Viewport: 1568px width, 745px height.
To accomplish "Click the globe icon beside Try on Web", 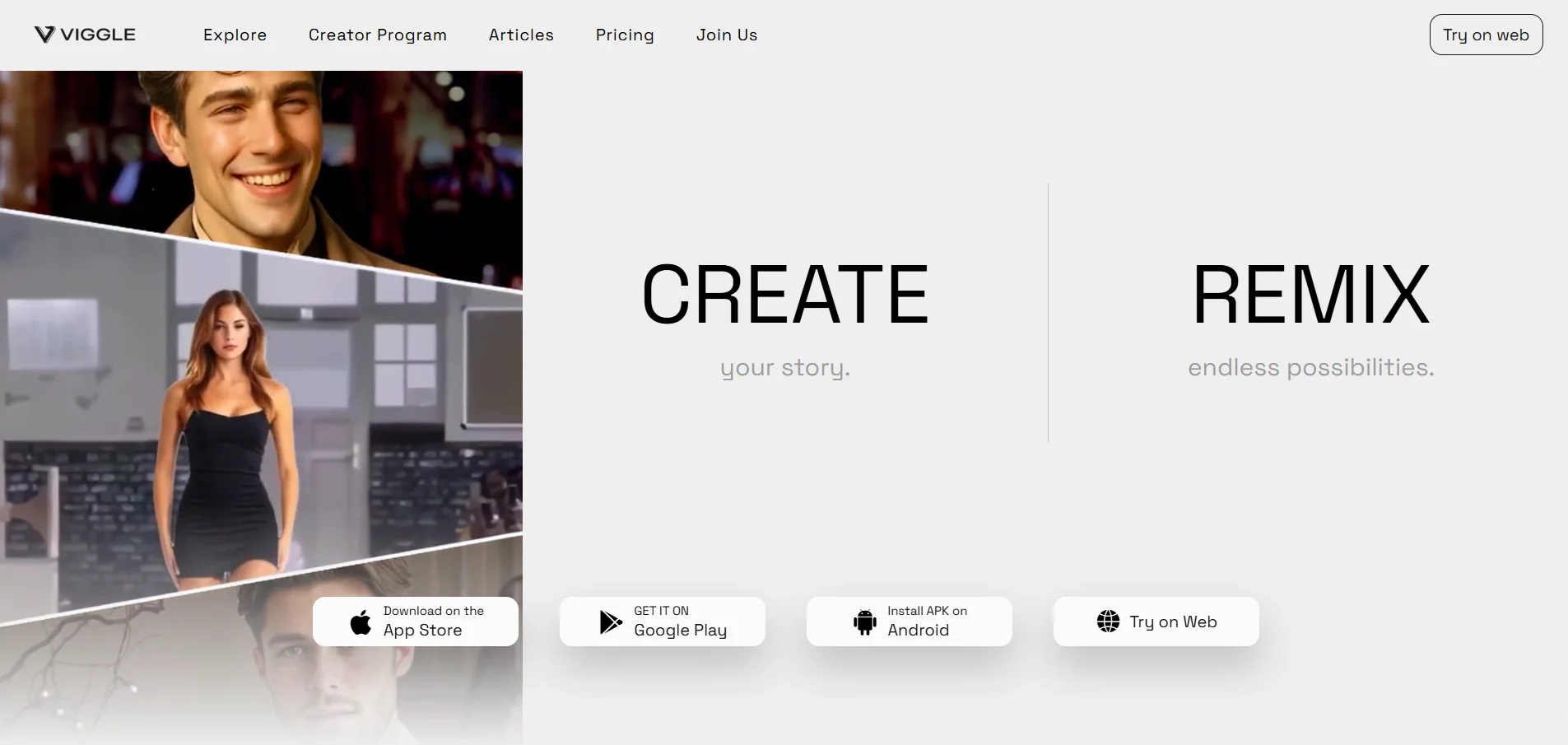I will click(1108, 622).
